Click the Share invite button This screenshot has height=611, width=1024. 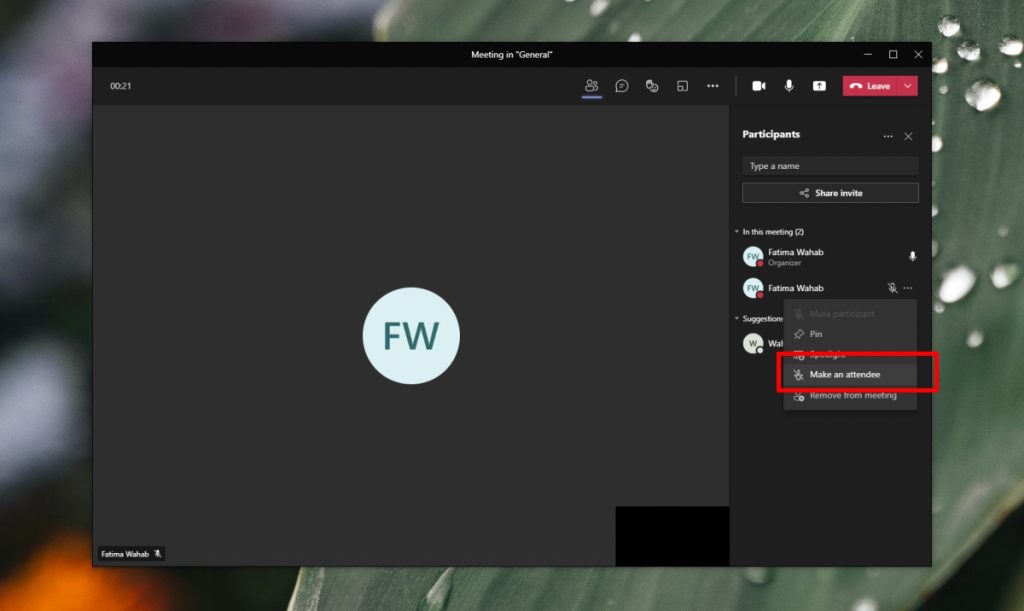coord(829,192)
